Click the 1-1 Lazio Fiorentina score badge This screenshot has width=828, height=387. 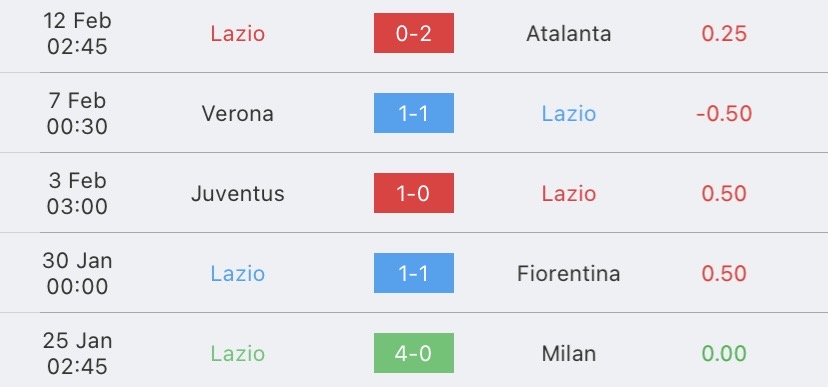[413, 273]
